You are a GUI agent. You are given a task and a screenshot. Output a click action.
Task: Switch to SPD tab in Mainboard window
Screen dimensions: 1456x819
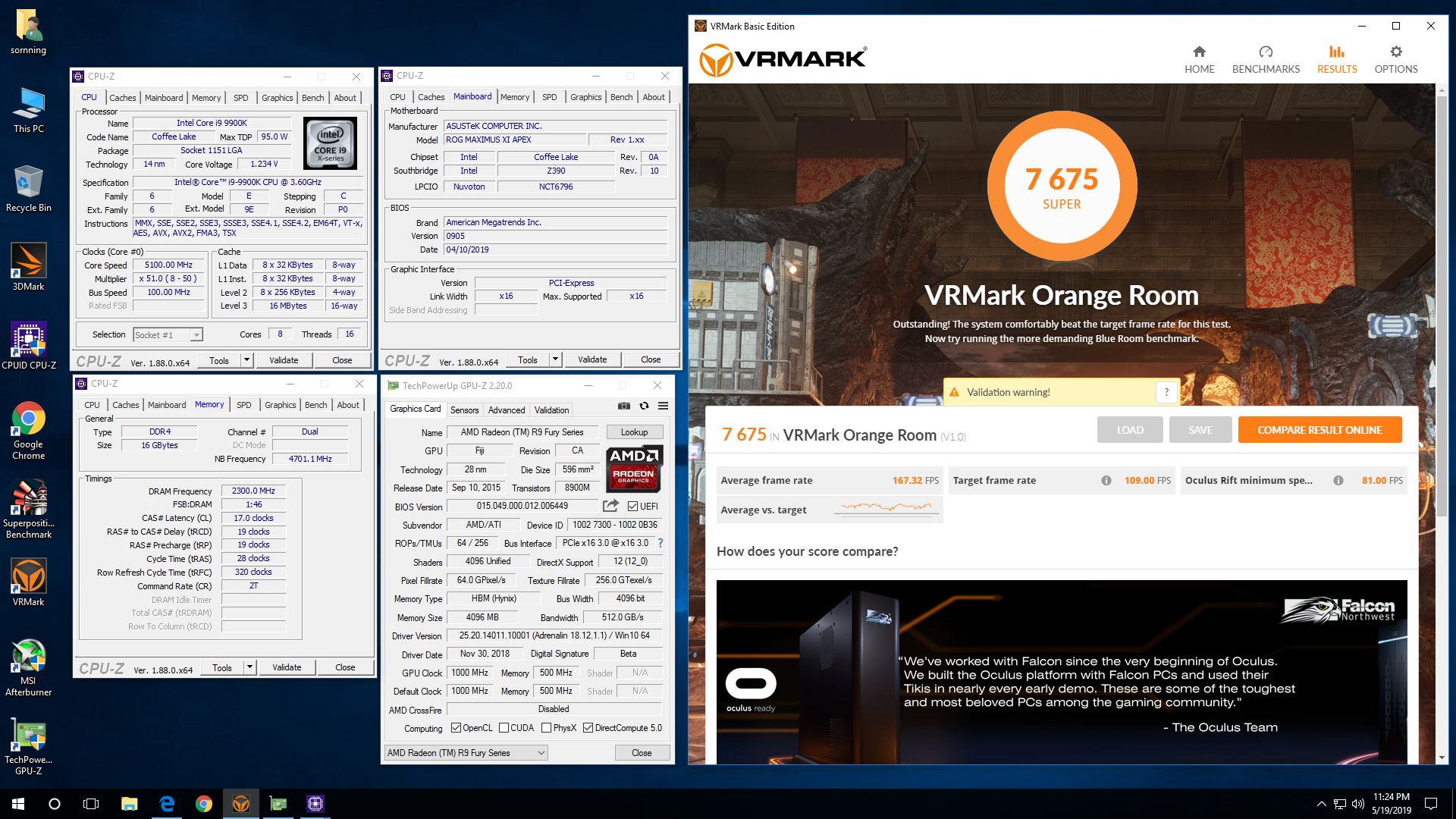(x=549, y=97)
